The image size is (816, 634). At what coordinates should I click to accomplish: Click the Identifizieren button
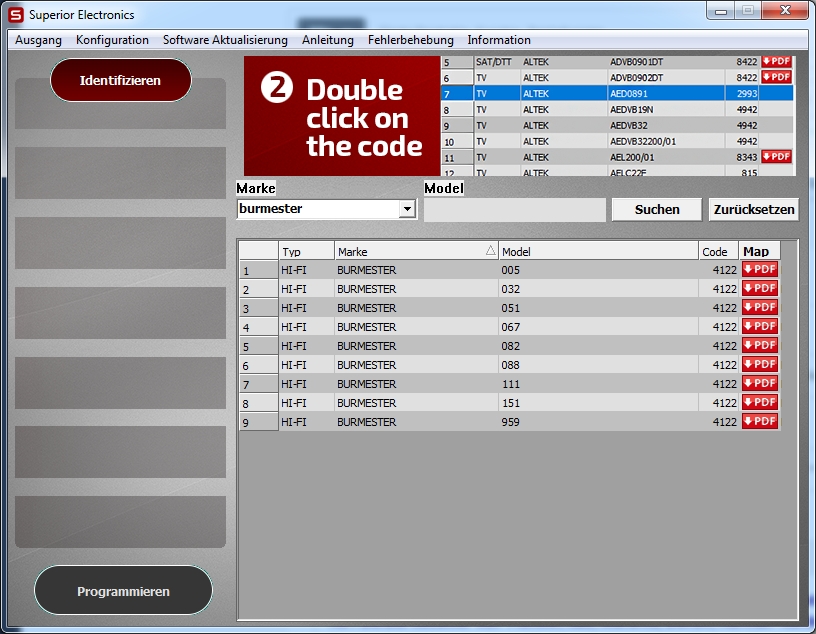[120, 80]
